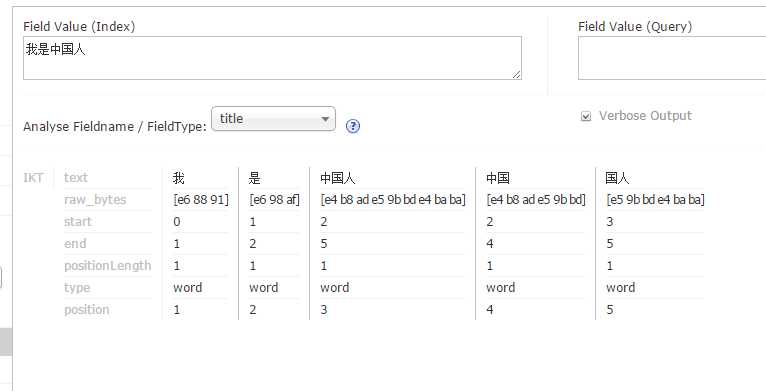Click the Analyse Fieldname / FieldType label
This screenshot has width=766, height=391.
[115, 127]
